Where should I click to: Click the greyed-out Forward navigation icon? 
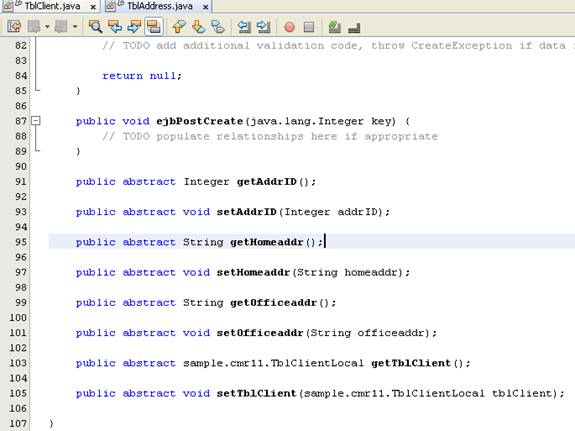[61, 26]
